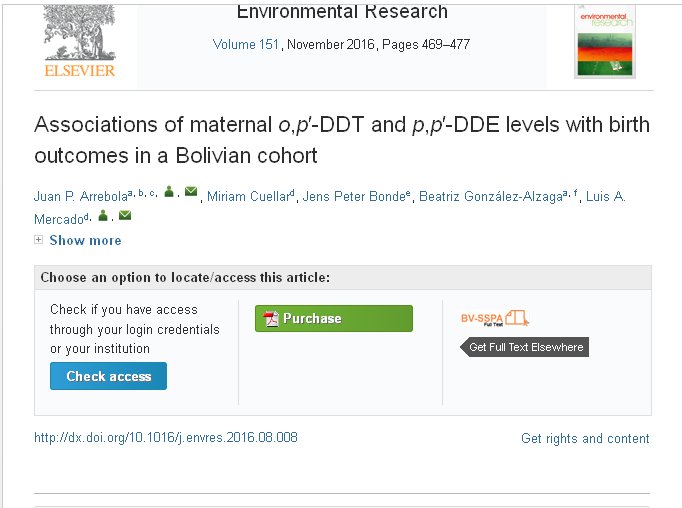Click the email envelope icon next to Arrebola
Viewport: 682px width, 508px height.
[x=191, y=192]
